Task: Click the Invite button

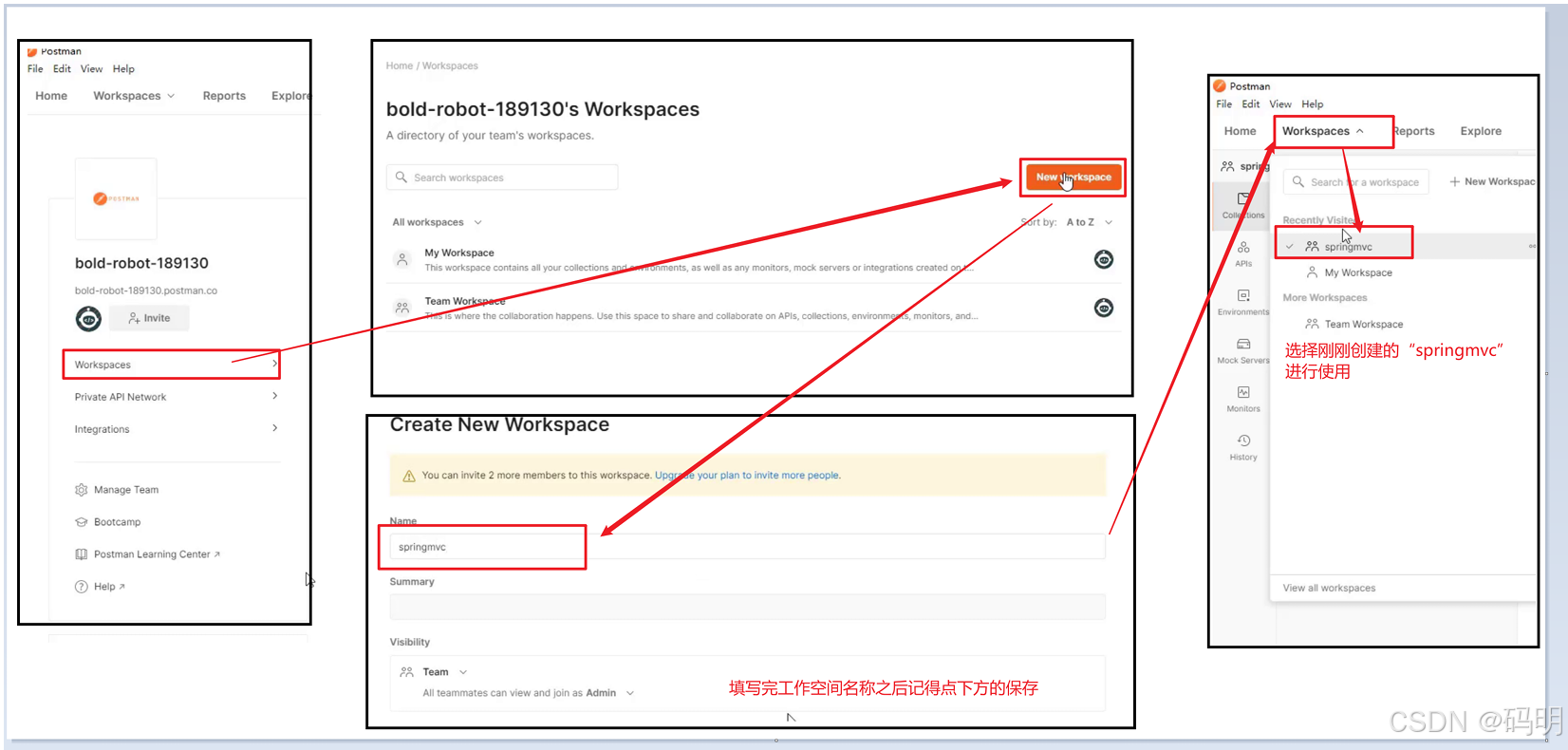Action: (149, 318)
